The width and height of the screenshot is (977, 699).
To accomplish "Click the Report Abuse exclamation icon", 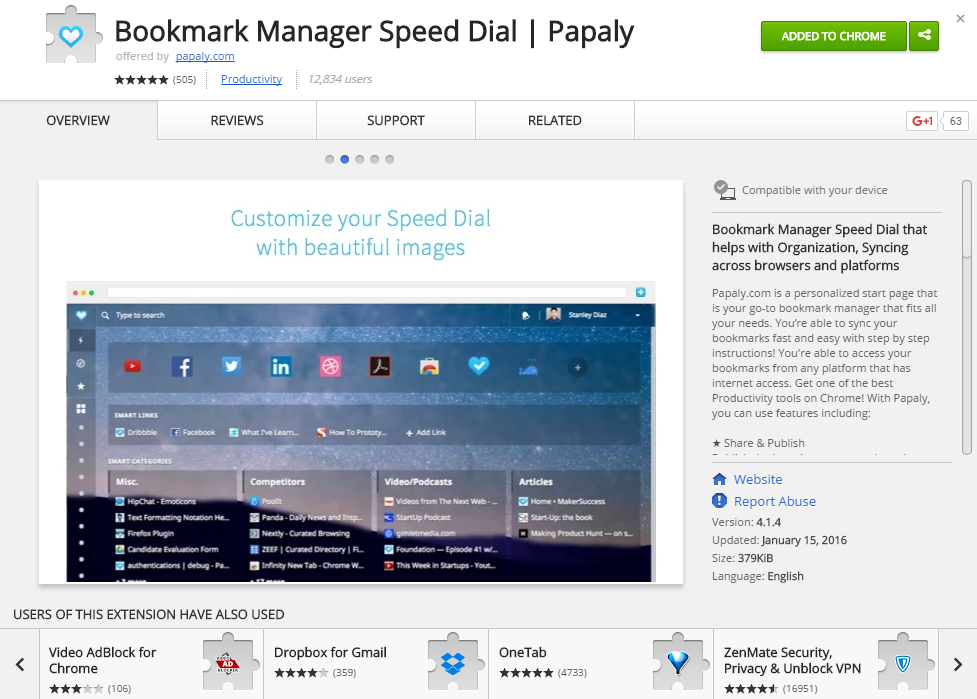I will point(720,501).
